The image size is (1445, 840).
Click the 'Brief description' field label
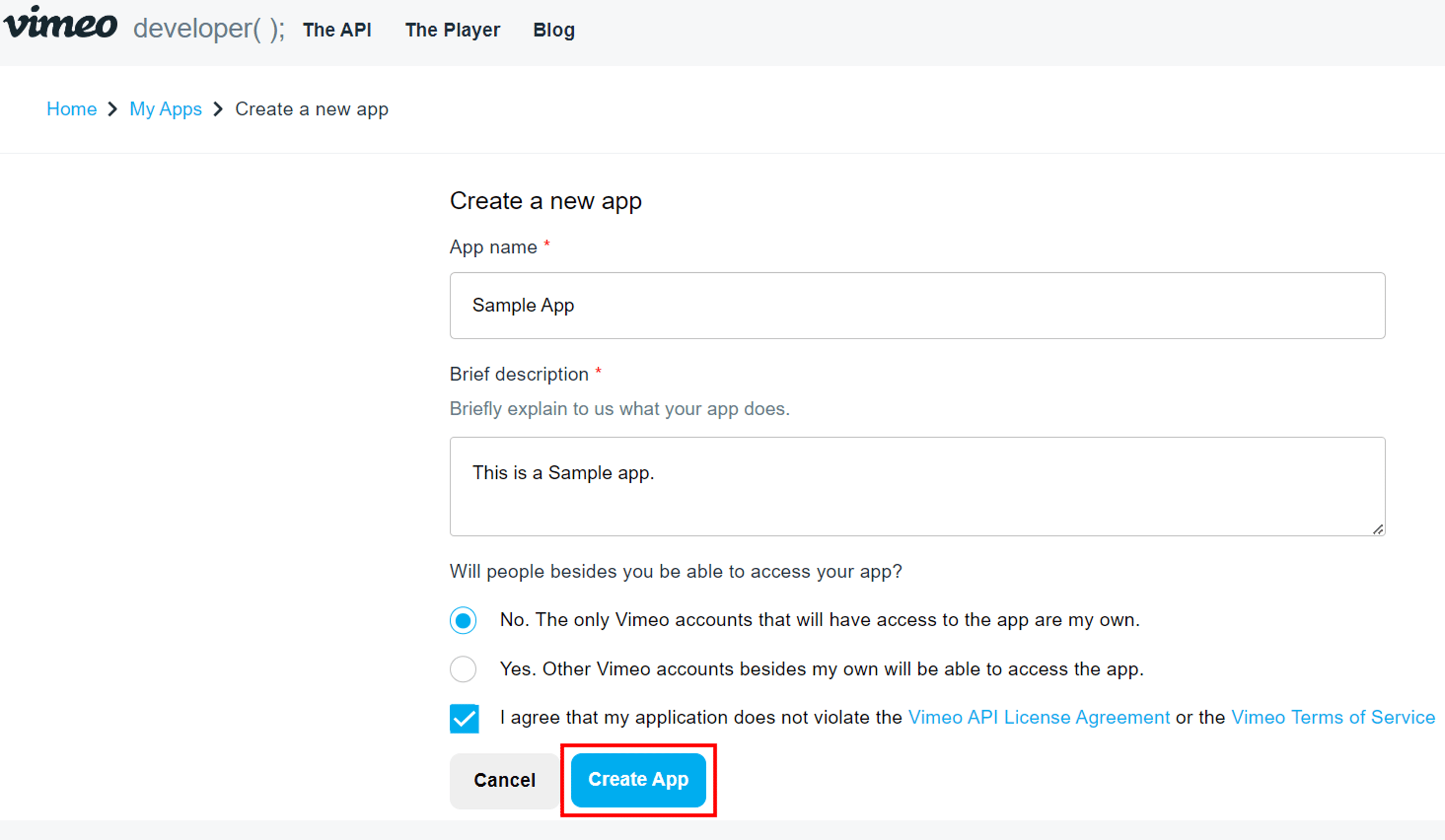click(x=520, y=374)
